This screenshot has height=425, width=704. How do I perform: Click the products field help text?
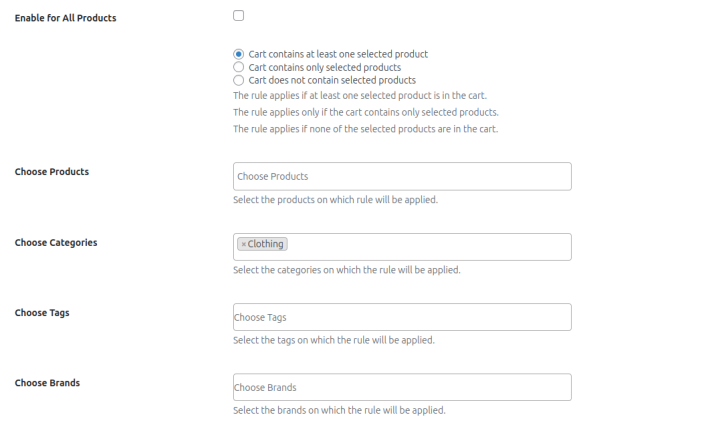335,200
